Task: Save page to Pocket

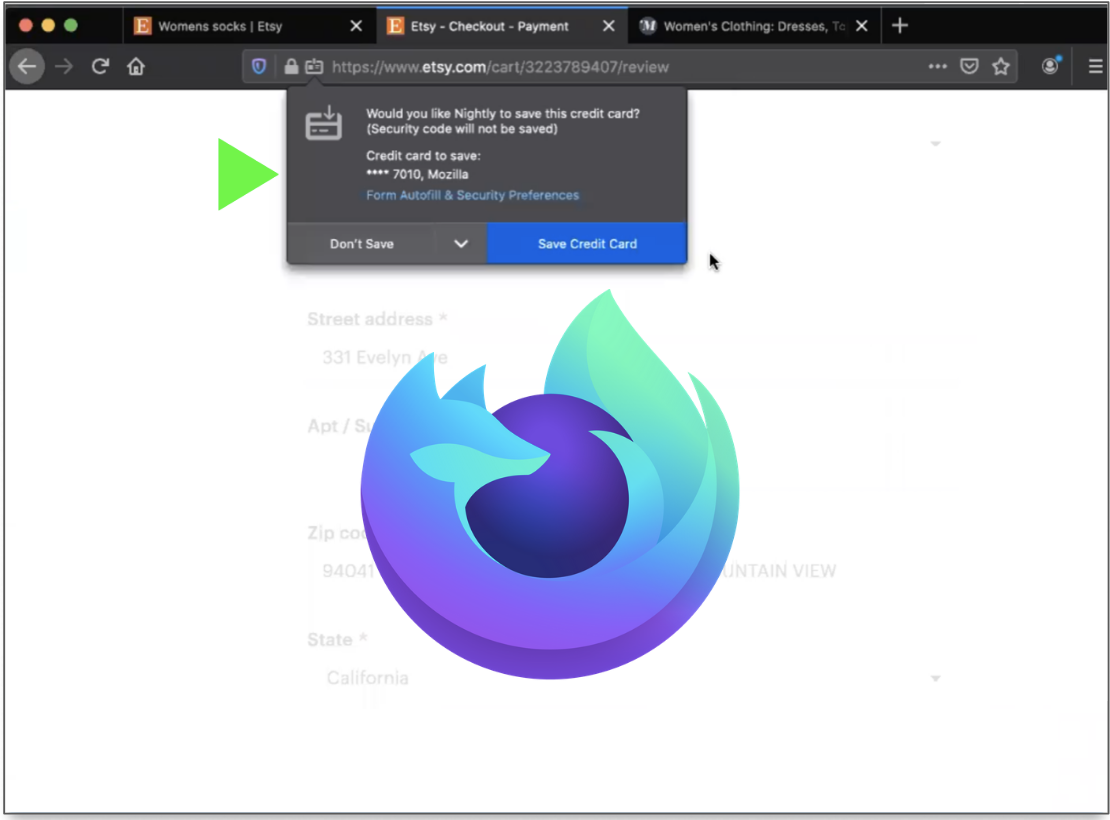Action: (x=968, y=67)
